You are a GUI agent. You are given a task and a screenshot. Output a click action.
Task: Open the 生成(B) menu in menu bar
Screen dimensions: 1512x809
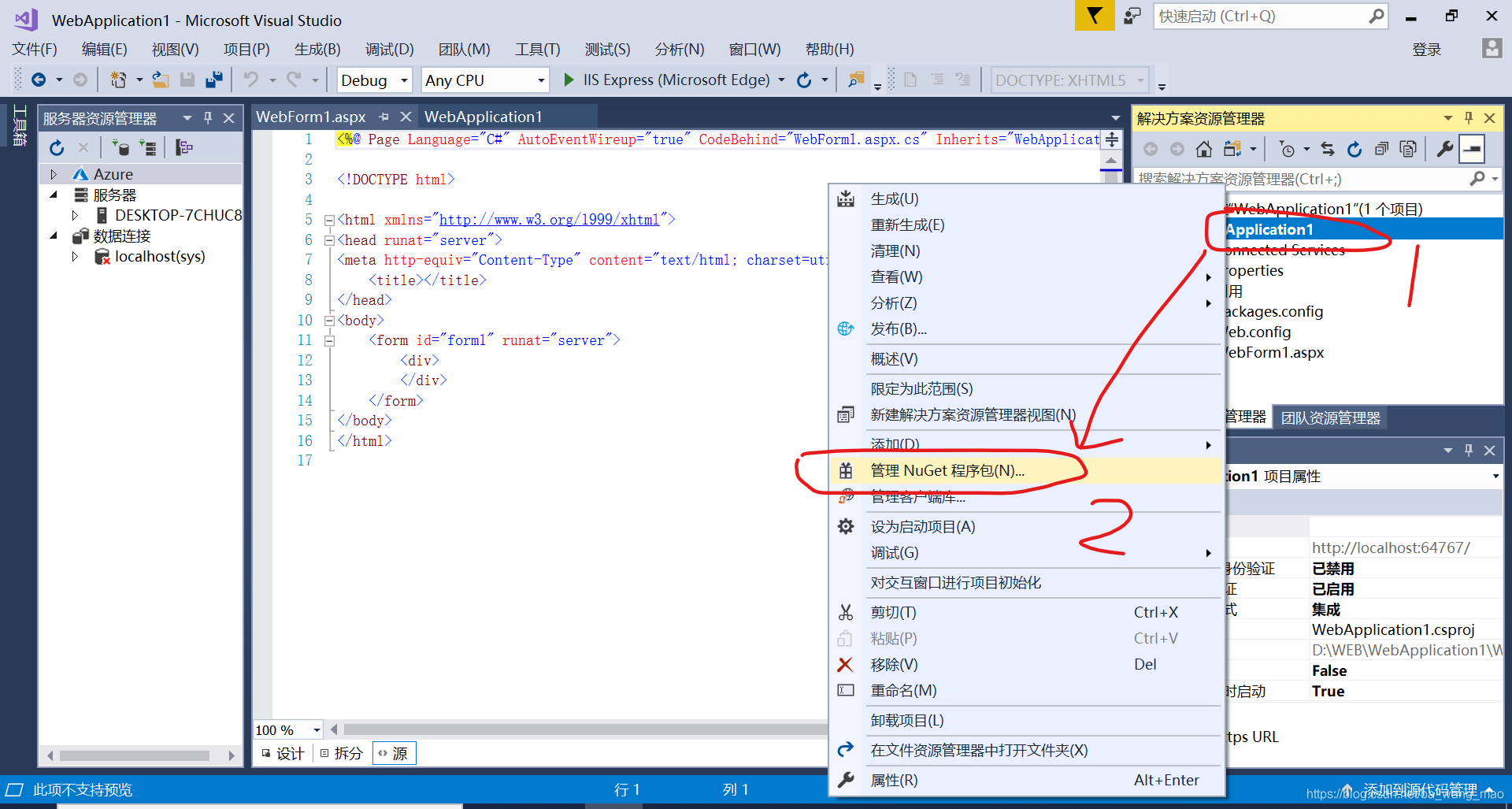(317, 49)
